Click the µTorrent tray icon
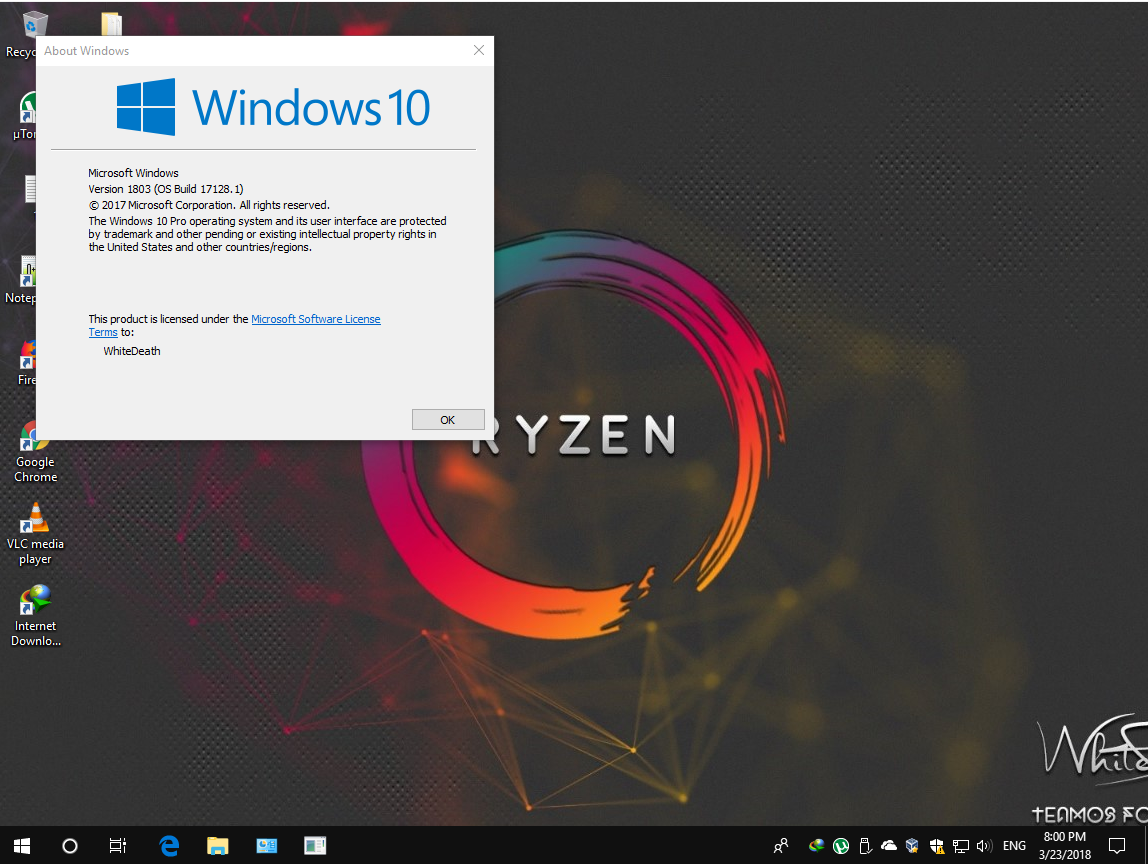1148x864 pixels. pyautogui.click(x=841, y=846)
